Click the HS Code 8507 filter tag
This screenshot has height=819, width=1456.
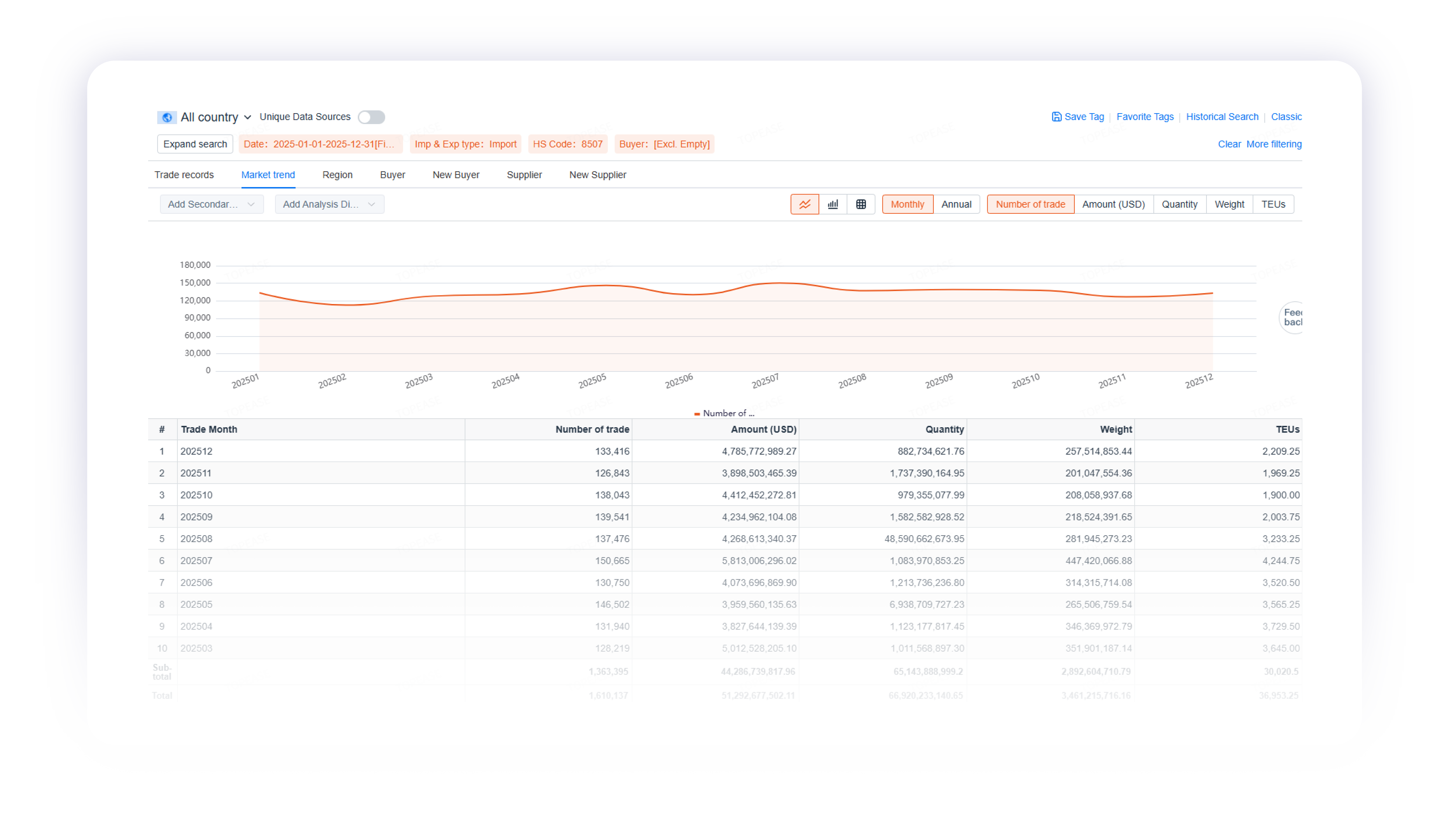coord(567,144)
